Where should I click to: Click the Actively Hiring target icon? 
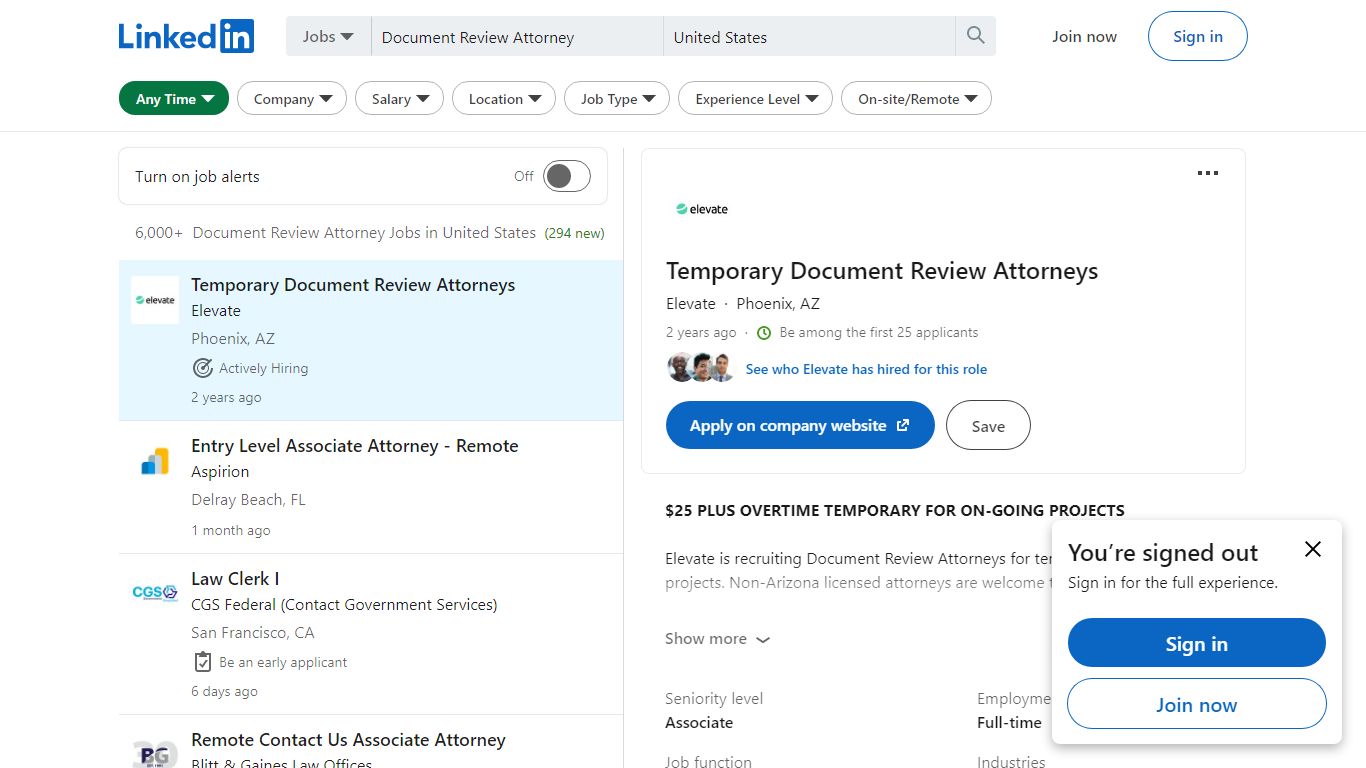(x=203, y=368)
